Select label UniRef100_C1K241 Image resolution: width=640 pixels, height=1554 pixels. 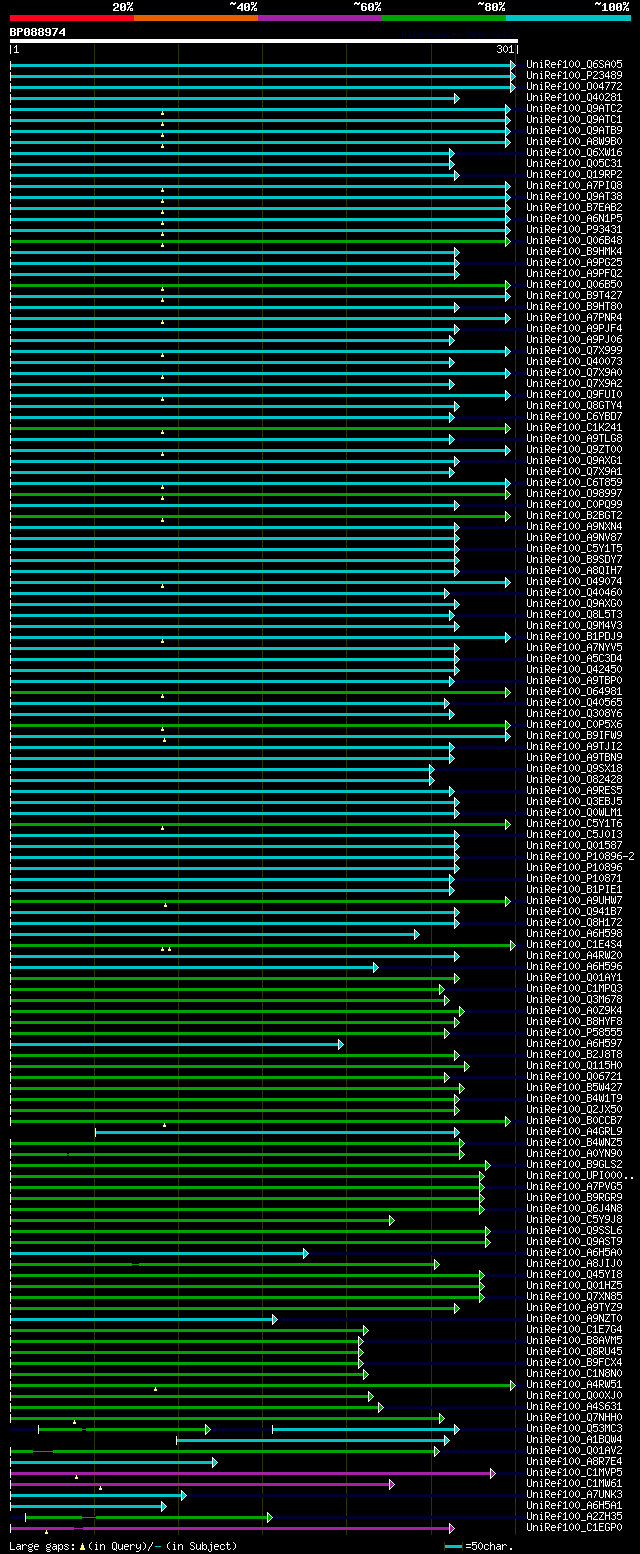(574, 427)
